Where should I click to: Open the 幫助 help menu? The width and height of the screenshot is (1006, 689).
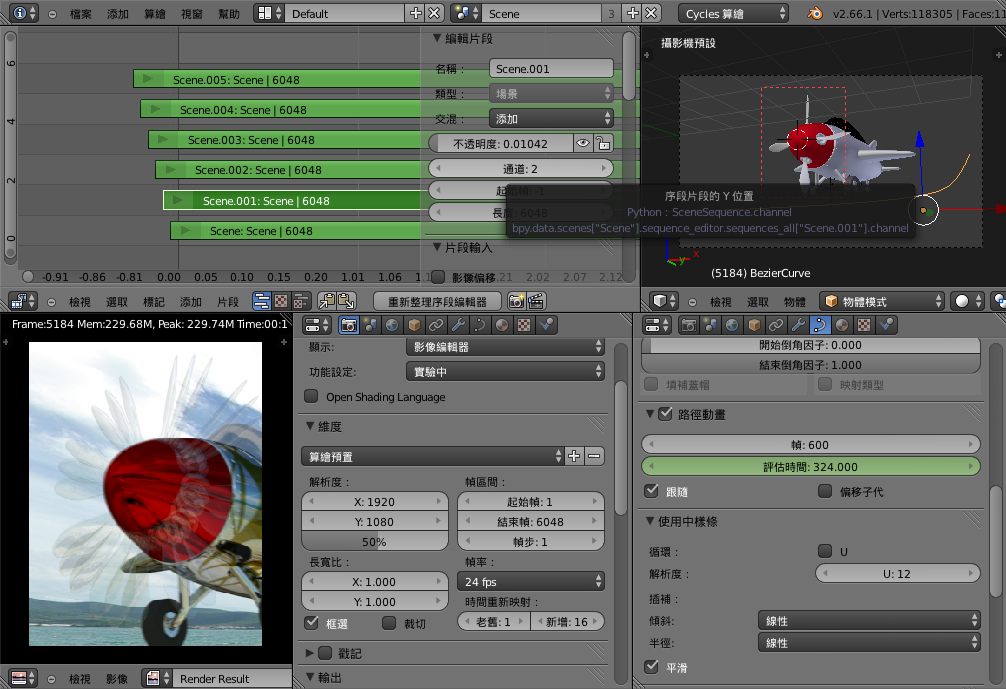tap(228, 13)
